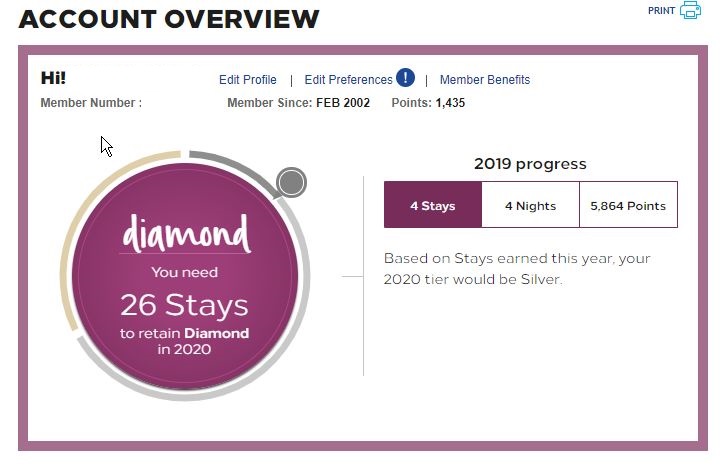Click the 2019 progress heading
Screen dimensions: 728x468
click(x=530, y=164)
